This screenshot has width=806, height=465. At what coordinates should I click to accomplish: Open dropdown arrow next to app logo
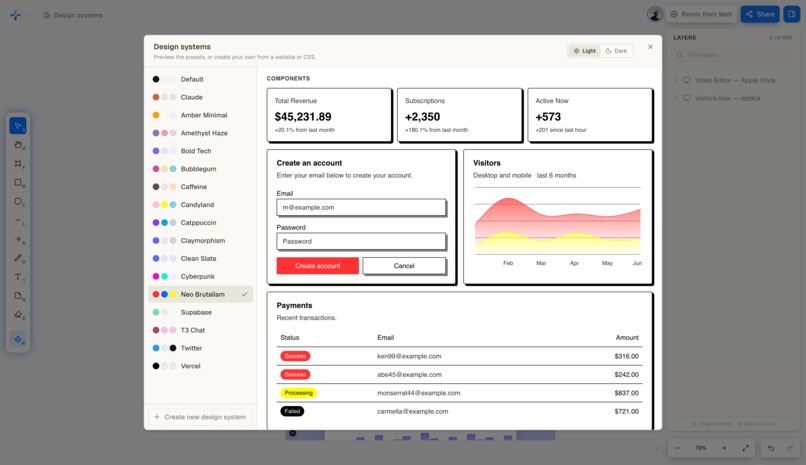coord(27,15)
